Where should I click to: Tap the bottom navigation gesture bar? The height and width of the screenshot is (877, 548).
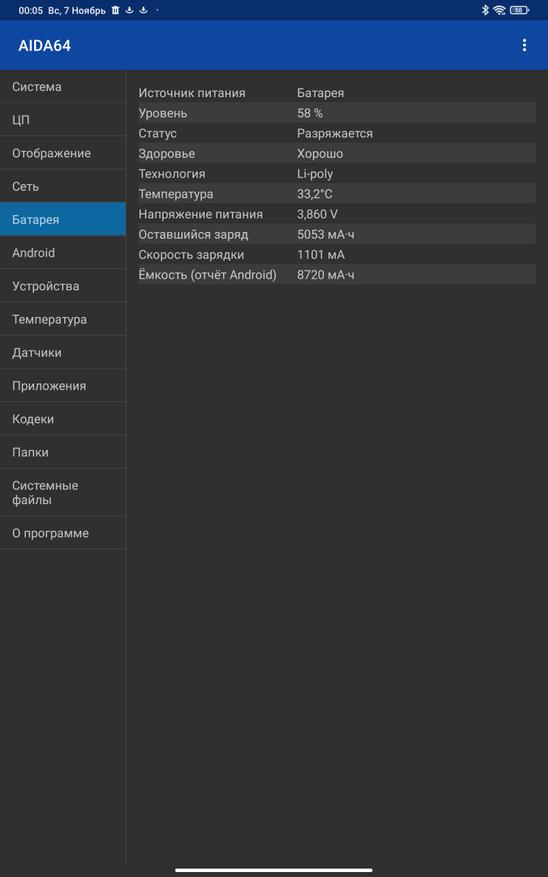(x=273, y=870)
